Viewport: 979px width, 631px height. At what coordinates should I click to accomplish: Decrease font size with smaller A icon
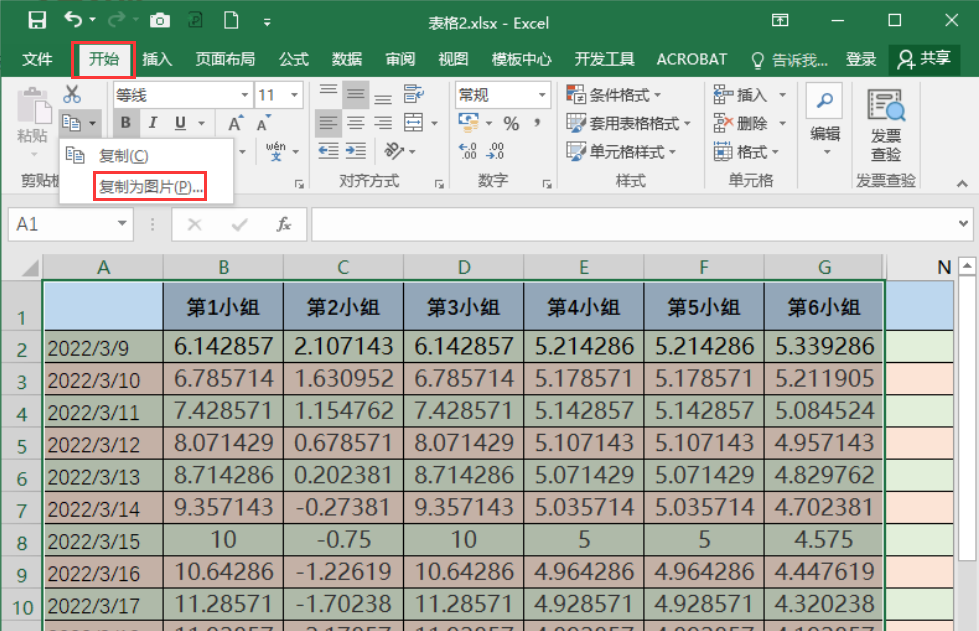pos(263,123)
